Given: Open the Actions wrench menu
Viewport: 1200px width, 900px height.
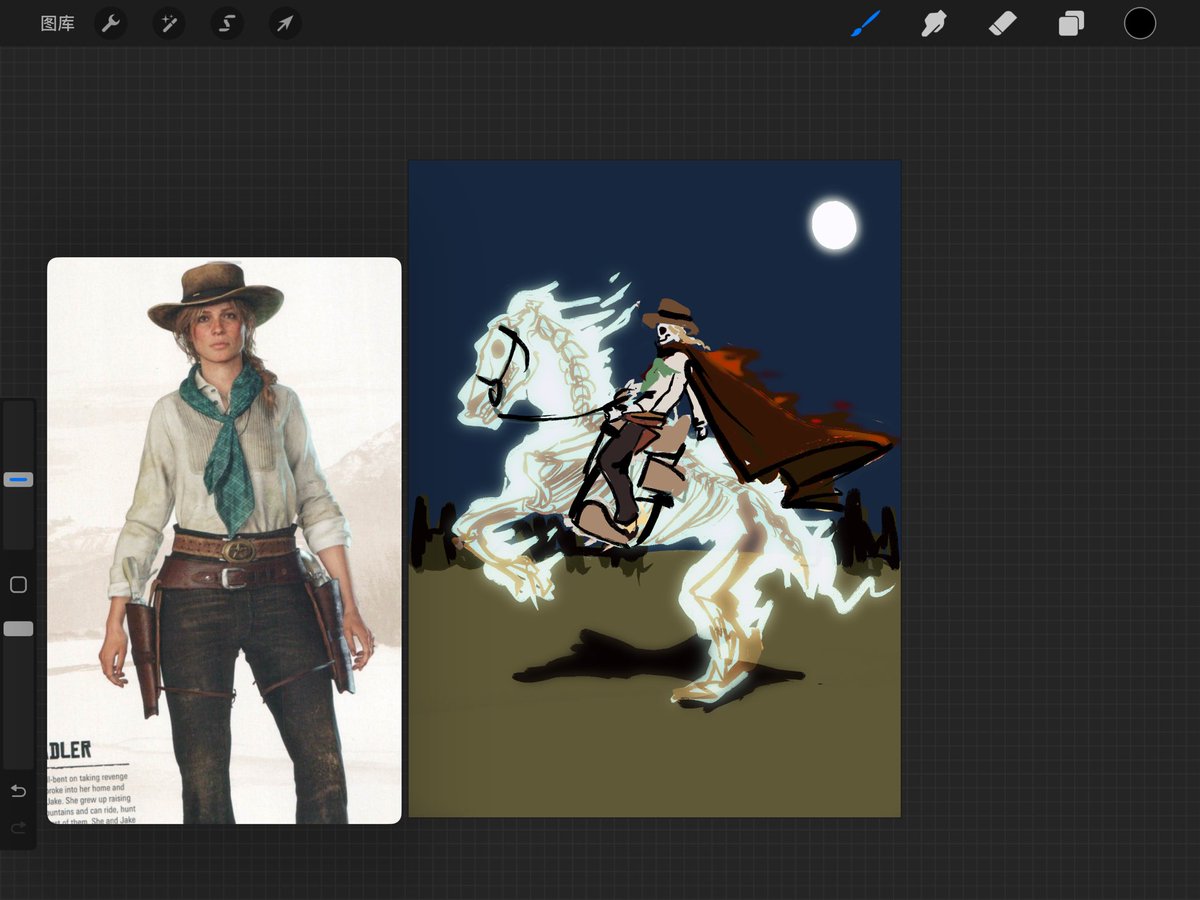Looking at the screenshot, I should tap(111, 24).
